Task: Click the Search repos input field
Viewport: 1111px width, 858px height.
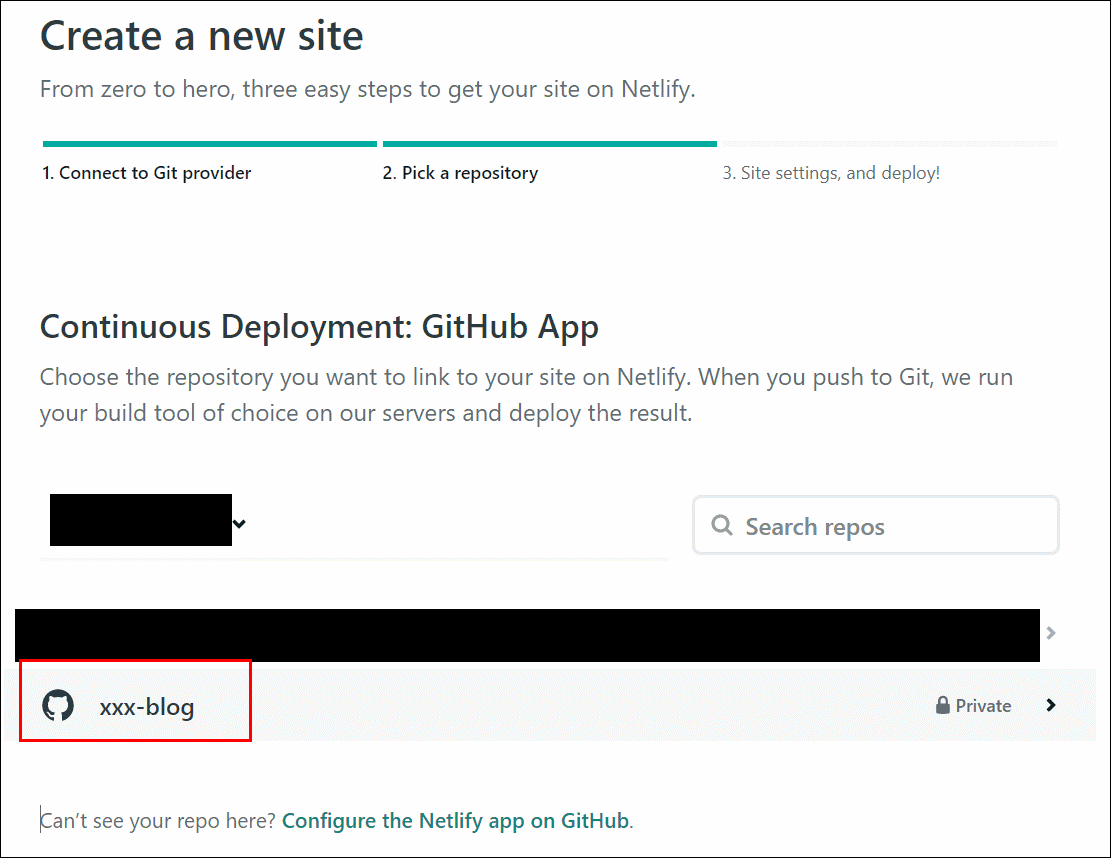Action: (875, 525)
